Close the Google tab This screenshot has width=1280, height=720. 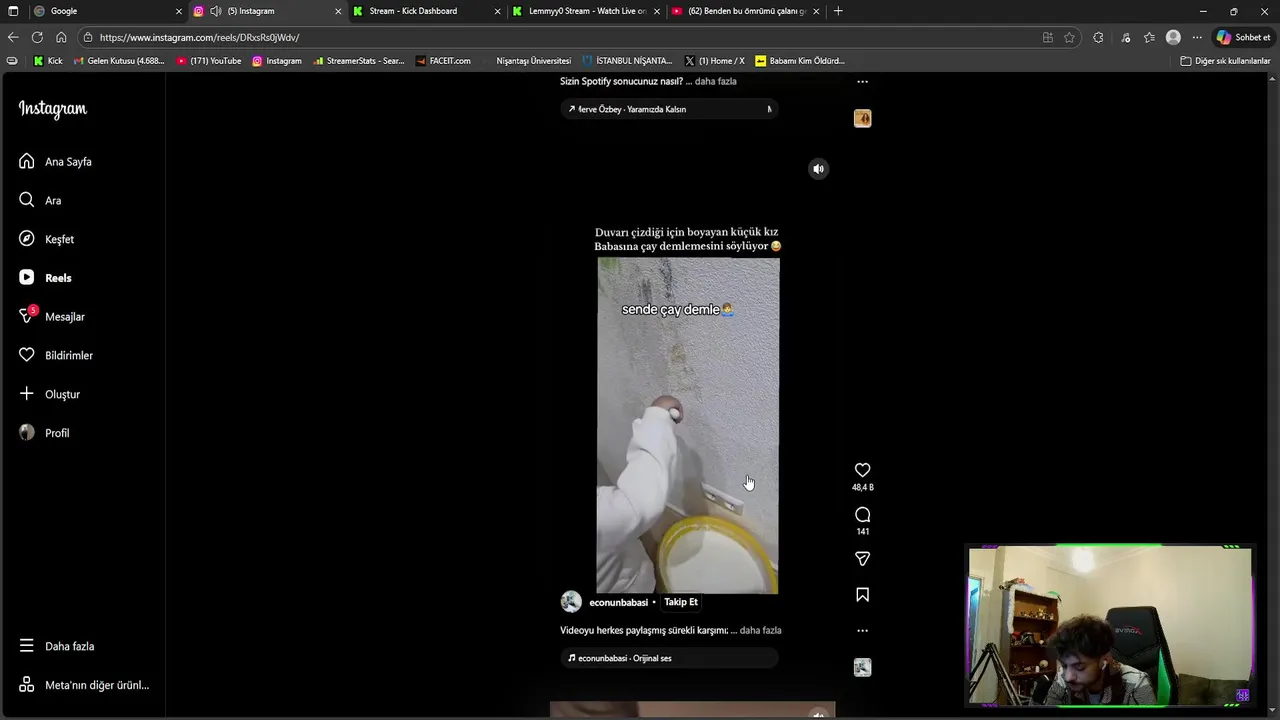coord(179,11)
